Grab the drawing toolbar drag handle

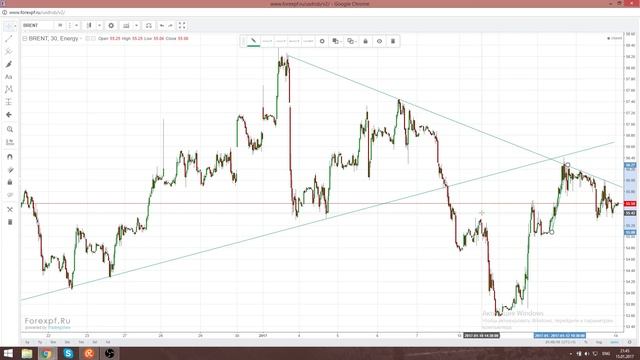[244, 41]
